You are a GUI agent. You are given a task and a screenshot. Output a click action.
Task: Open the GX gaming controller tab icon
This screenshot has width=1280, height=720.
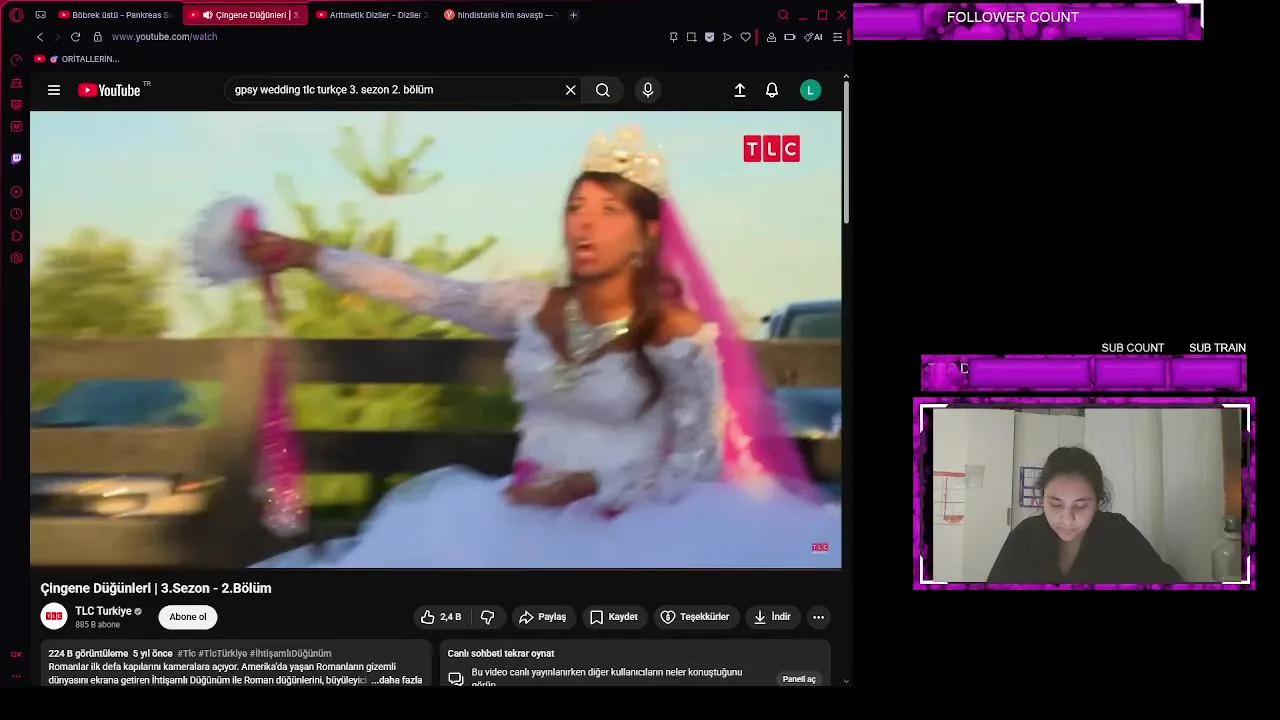pyautogui.click(x=40, y=15)
